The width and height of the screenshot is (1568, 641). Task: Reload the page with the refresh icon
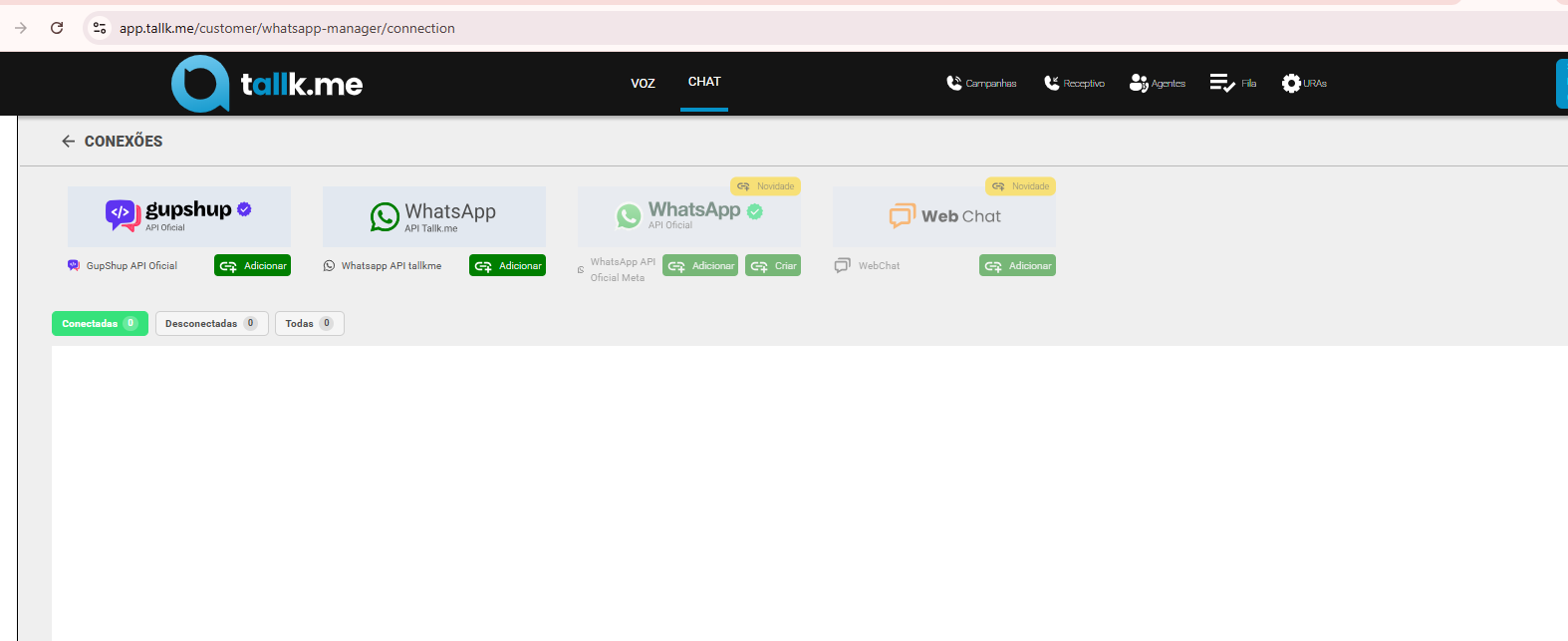[57, 28]
